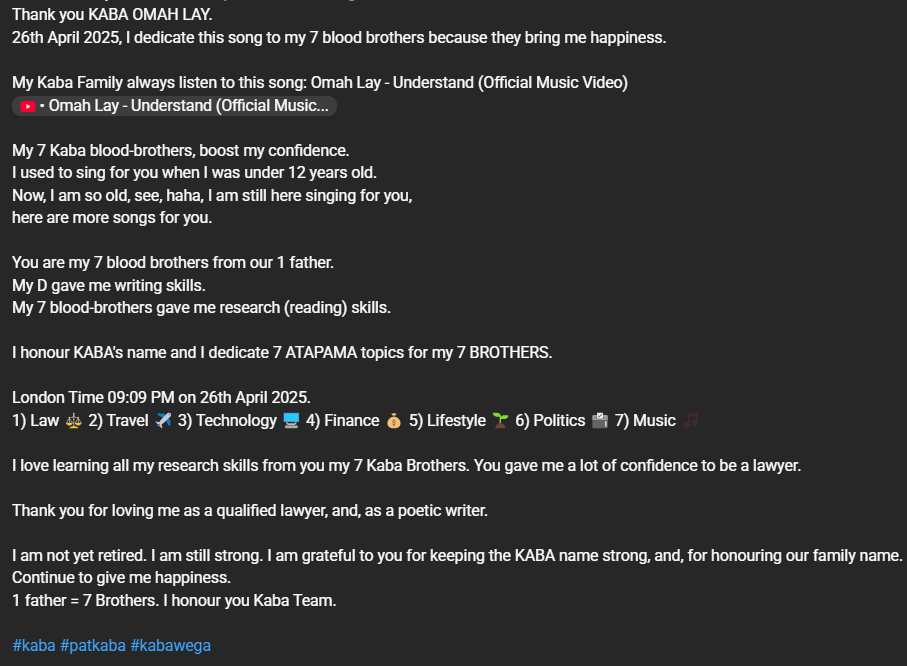This screenshot has height=666, width=907.
Task: Click the word Travel in the topics list
Action: (127, 421)
